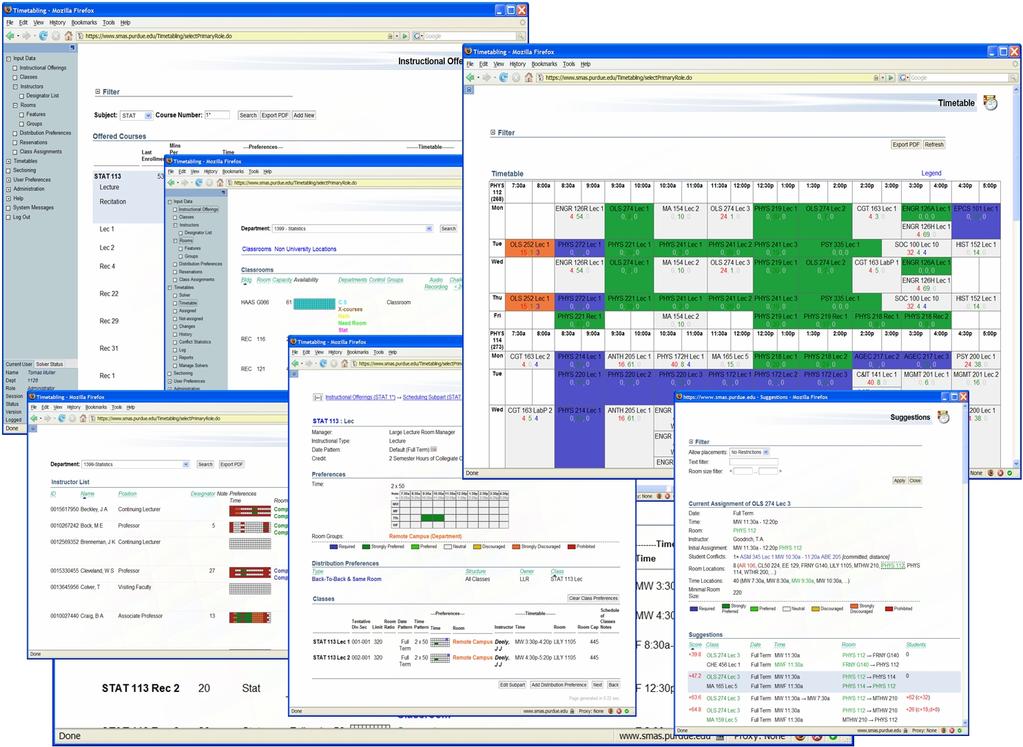Click Home icon in Instructional Offerings window
The image size is (1023, 747).
tap(69, 36)
